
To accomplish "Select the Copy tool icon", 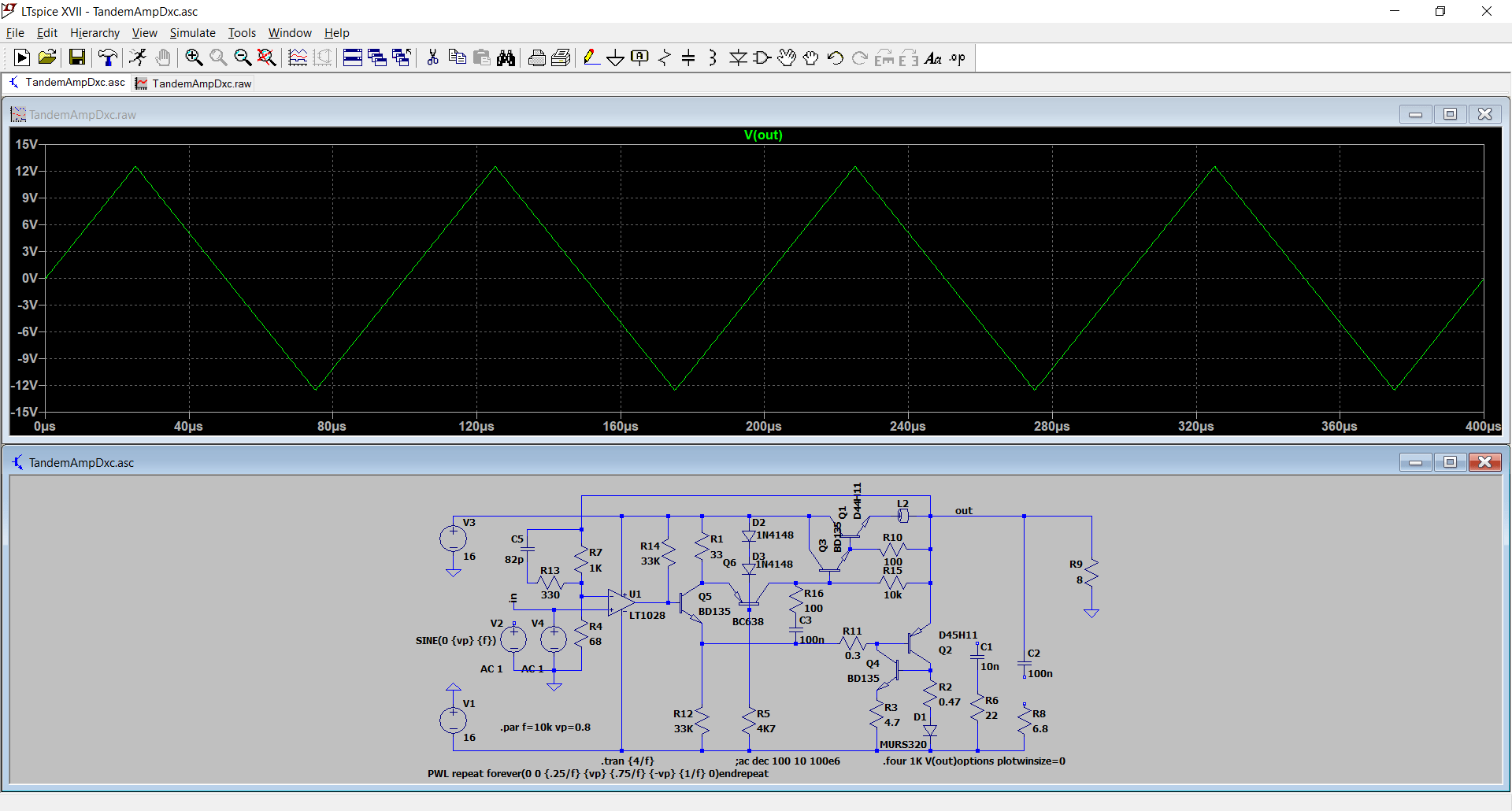I will tap(457, 57).
